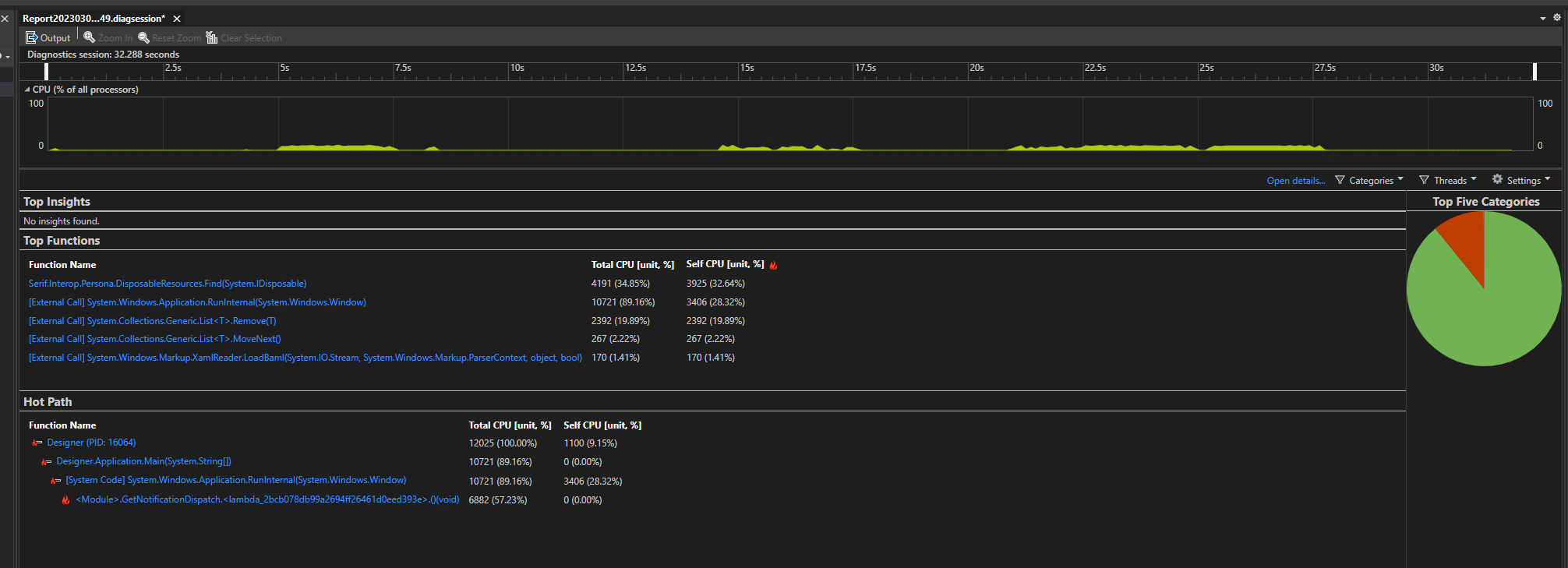Sort Top Functions by the Function Name header
Image resolution: width=1568 pixels, height=568 pixels.
(62, 265)
